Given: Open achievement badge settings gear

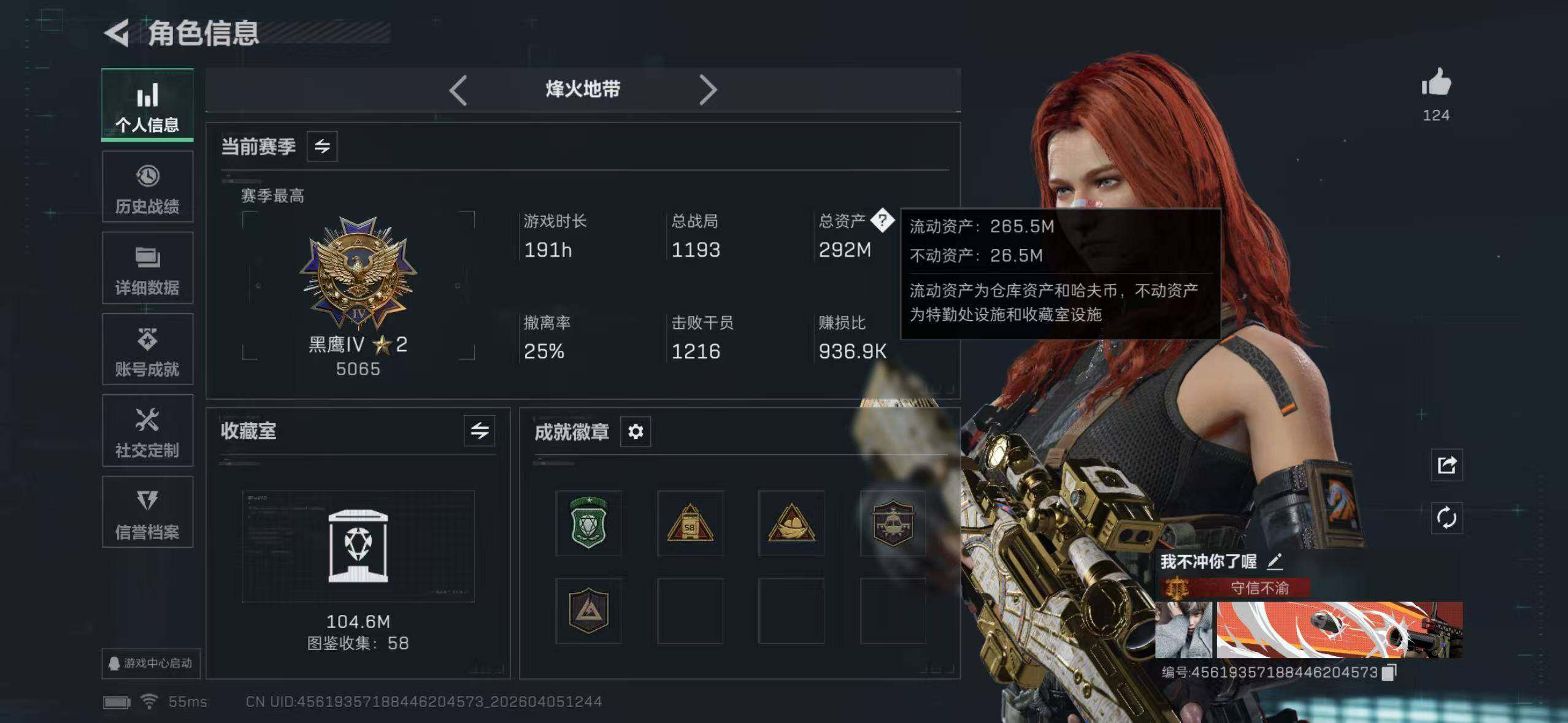Looking at the screenshot, I should pyautogui.click(x=636, y=432).
